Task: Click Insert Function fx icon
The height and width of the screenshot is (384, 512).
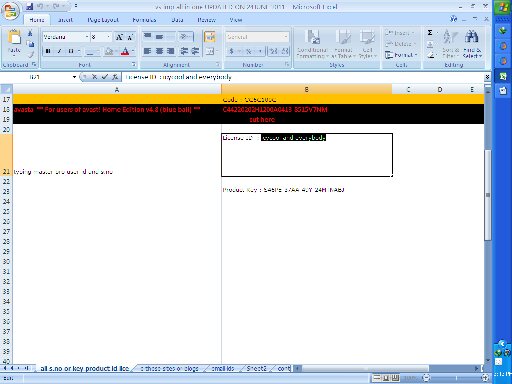Action: coord(115,77)
